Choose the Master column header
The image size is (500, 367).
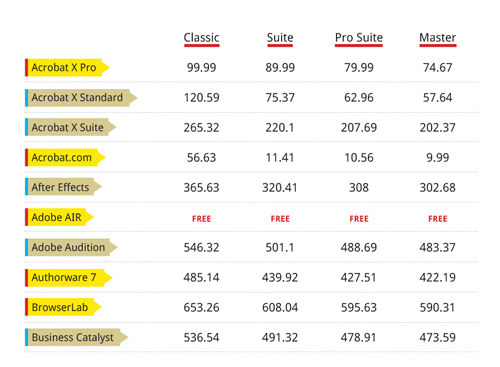(437, 38)
